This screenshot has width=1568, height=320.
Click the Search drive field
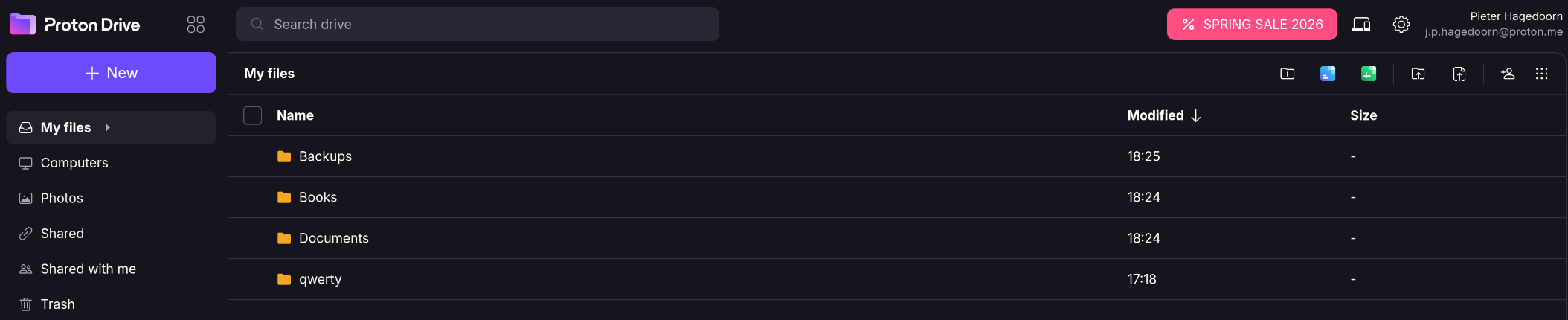478,25
